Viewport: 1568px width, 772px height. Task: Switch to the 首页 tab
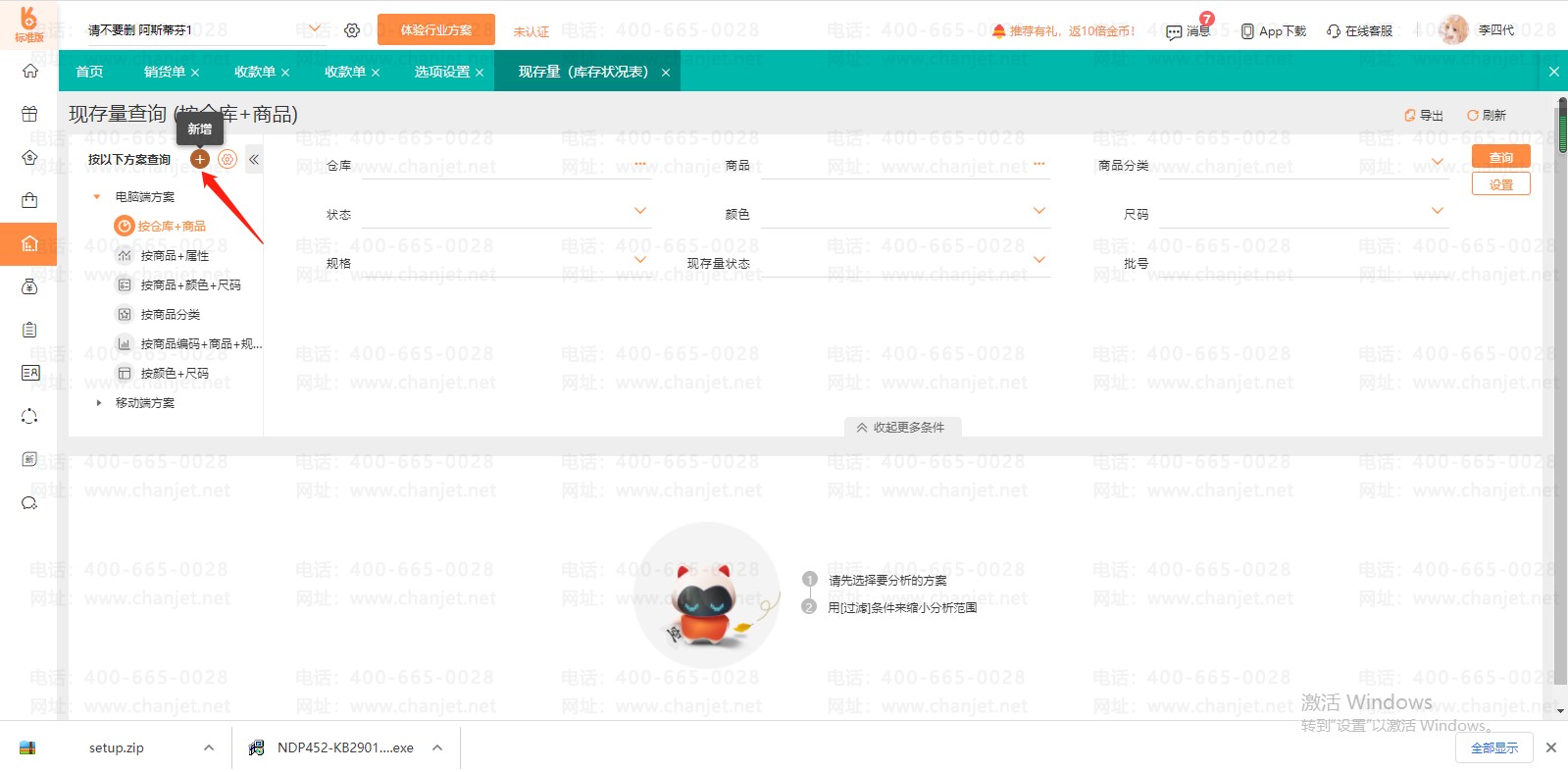89,72
